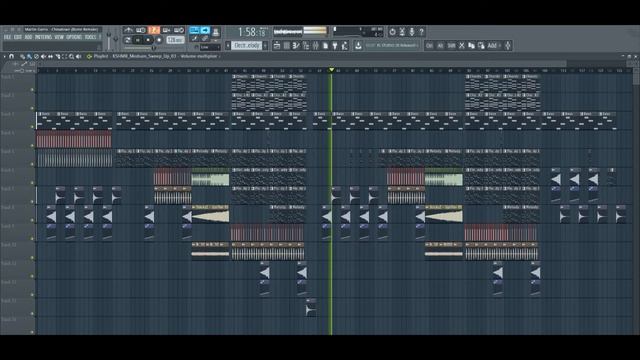Click the transport stop button
Screen dimensions: 640x360
pos(148,40)
